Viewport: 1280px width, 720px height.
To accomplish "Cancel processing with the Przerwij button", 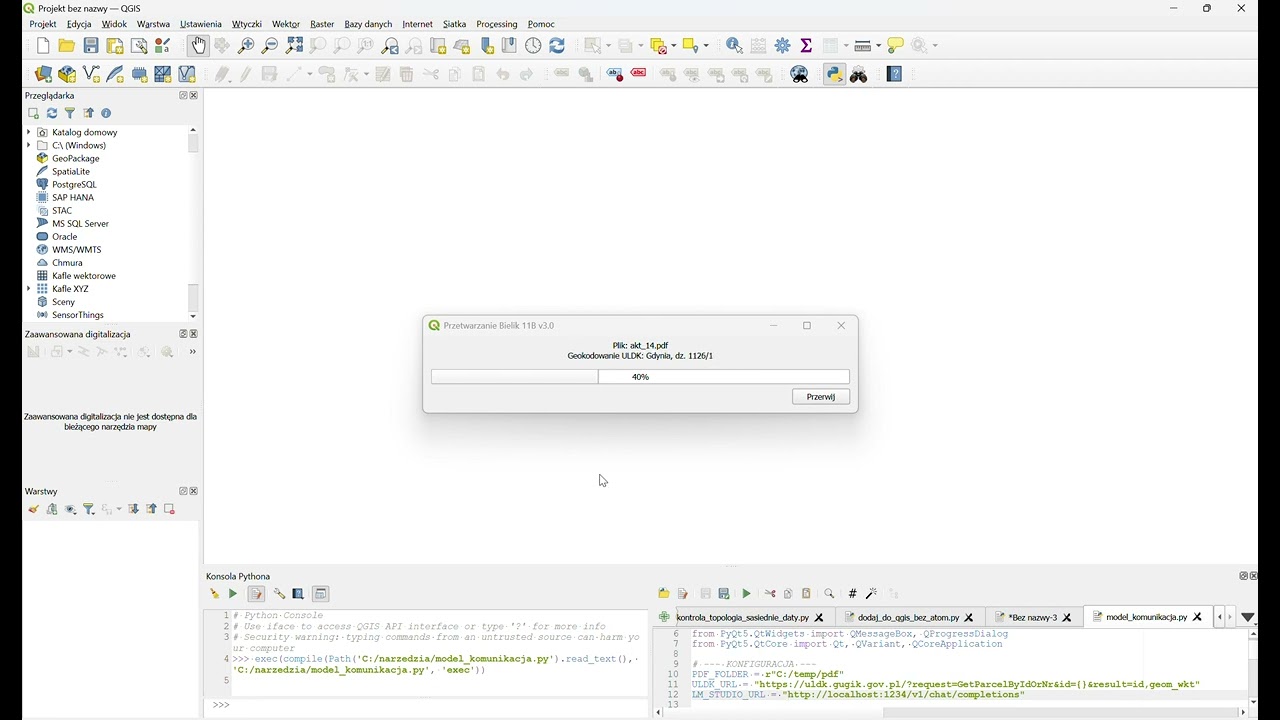I will tap(821, 397).
